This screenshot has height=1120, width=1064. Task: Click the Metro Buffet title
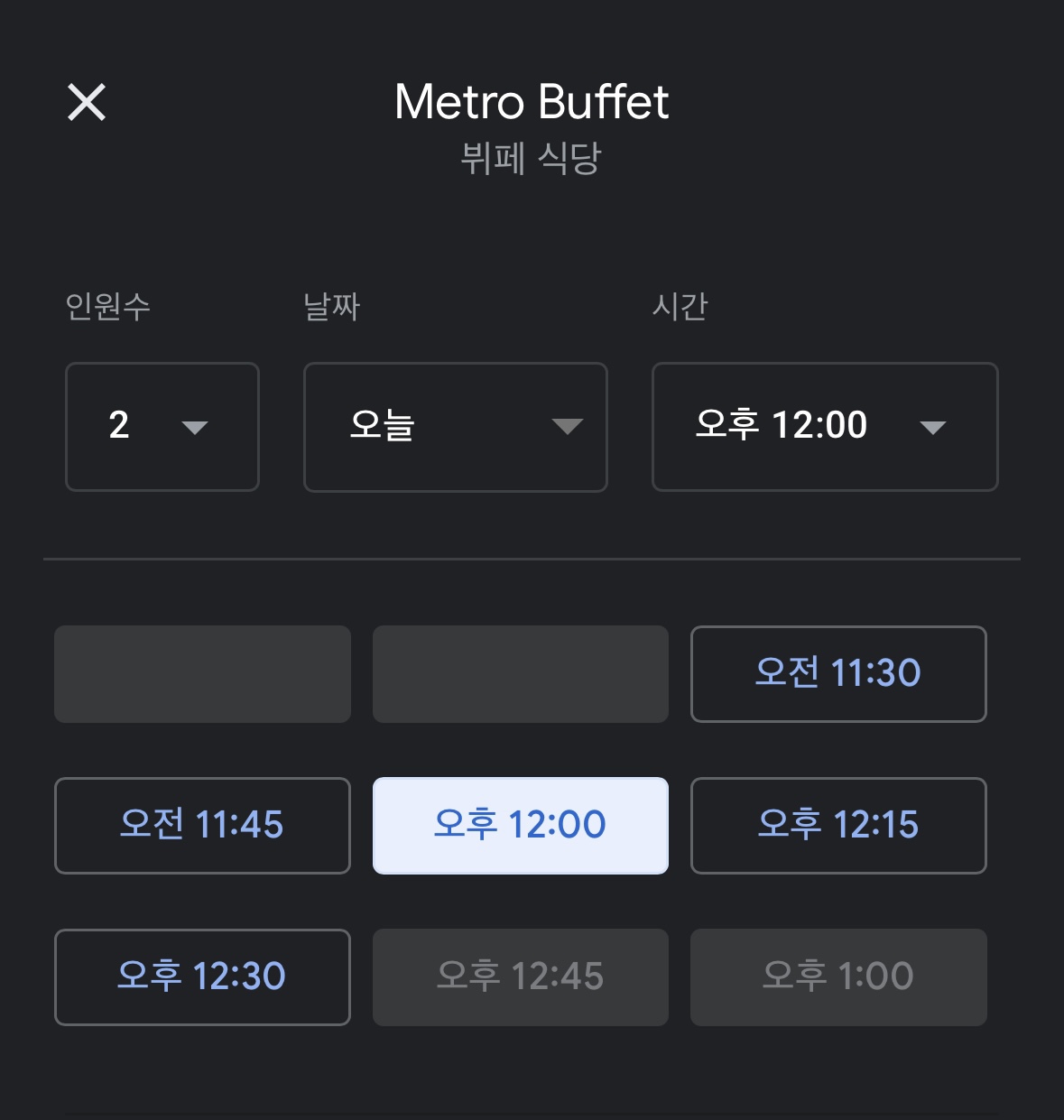(532, 102)
